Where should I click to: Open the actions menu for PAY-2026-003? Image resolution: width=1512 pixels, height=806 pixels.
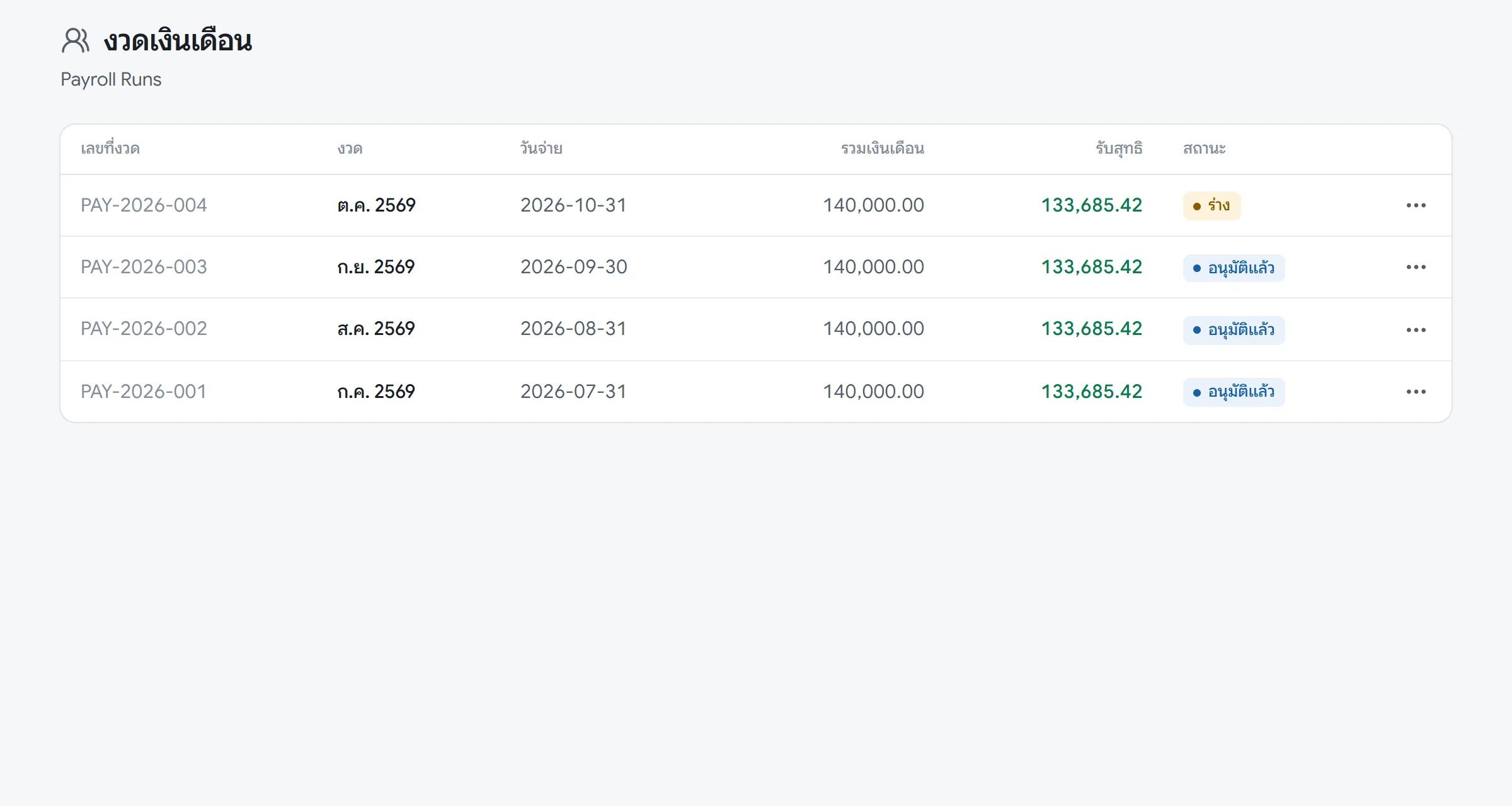point(1416,267)
